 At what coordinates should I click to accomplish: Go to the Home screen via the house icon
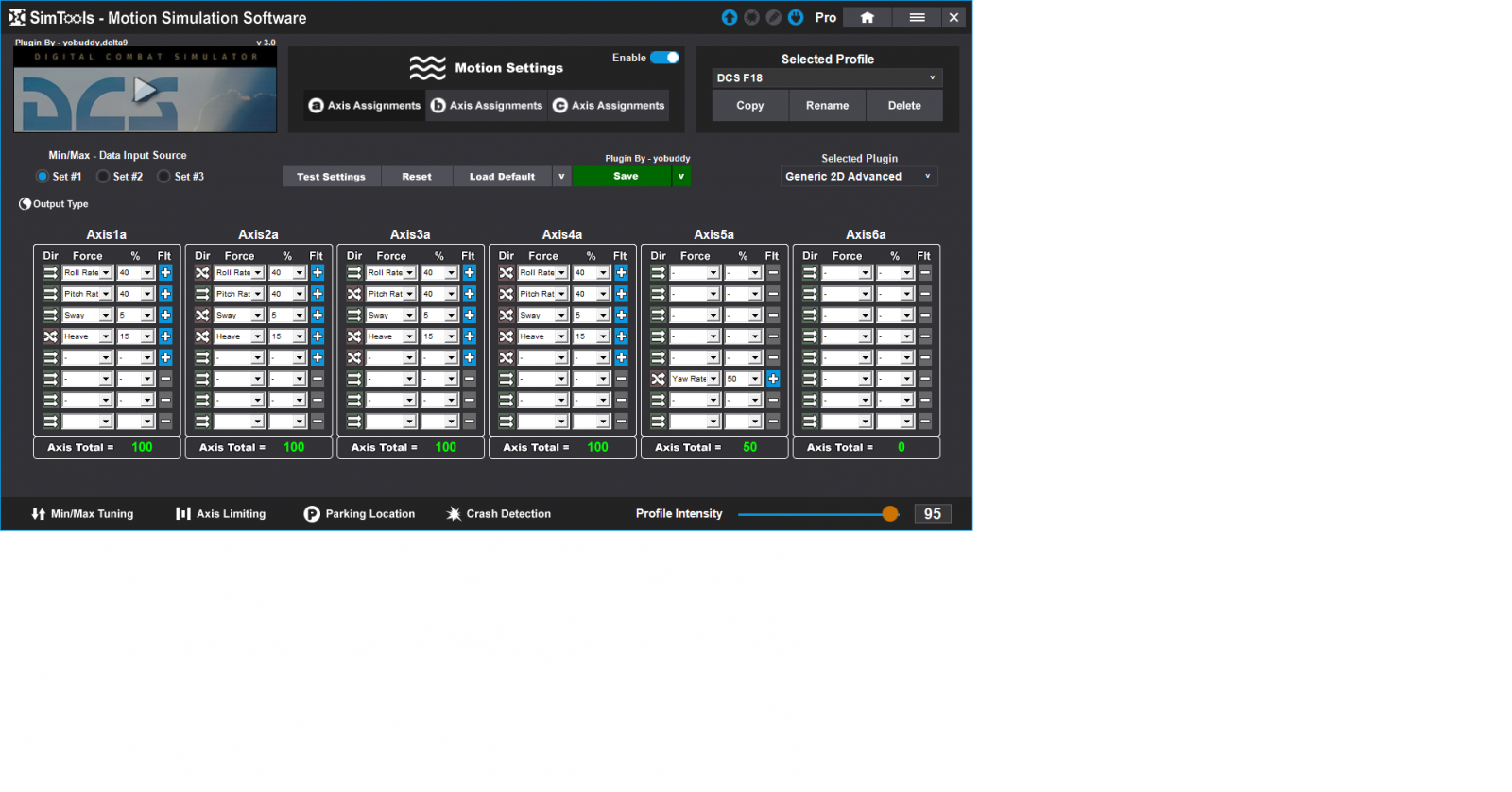pos(868,17)
